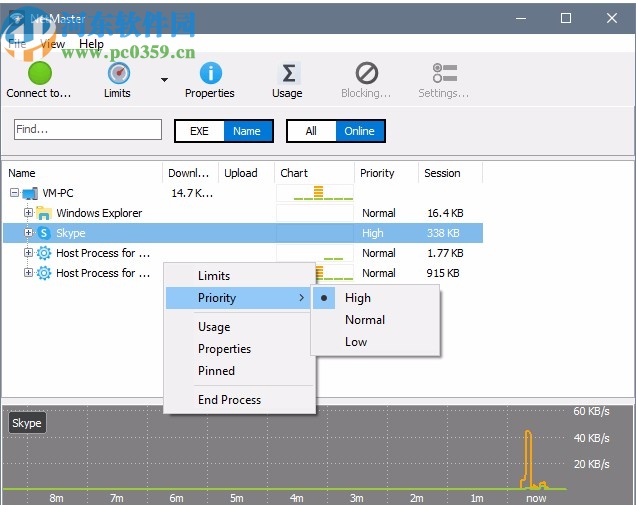Screen dimensions: 636x505
Task: Expand the Windows Explorer node
Action: click(28, 212)
